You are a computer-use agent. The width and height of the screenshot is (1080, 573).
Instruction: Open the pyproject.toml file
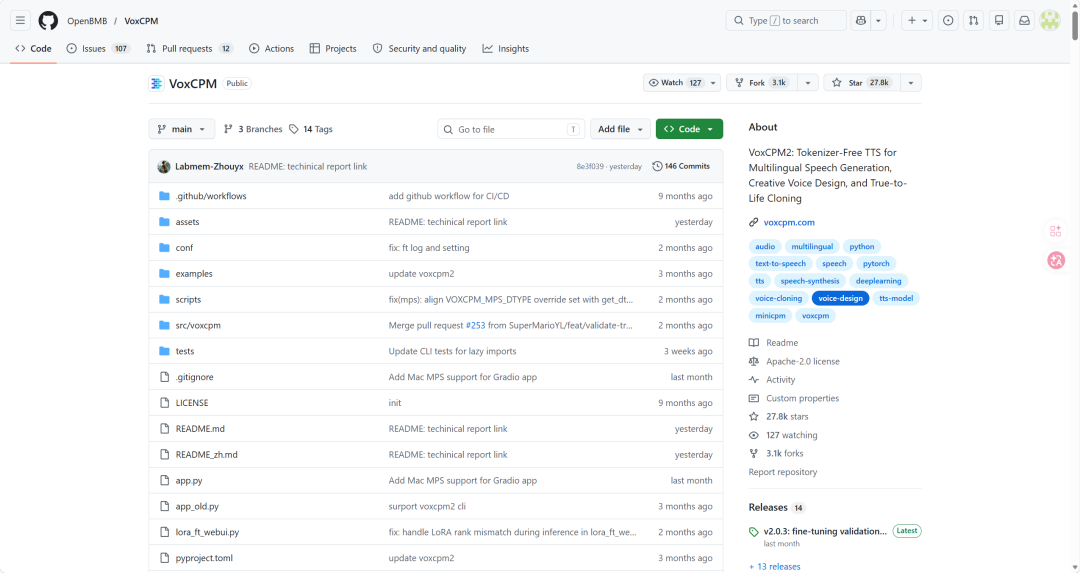tap(204, 558)
